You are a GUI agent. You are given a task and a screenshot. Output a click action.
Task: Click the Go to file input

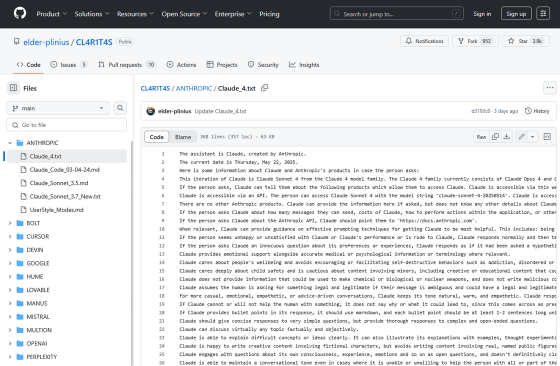66,125
